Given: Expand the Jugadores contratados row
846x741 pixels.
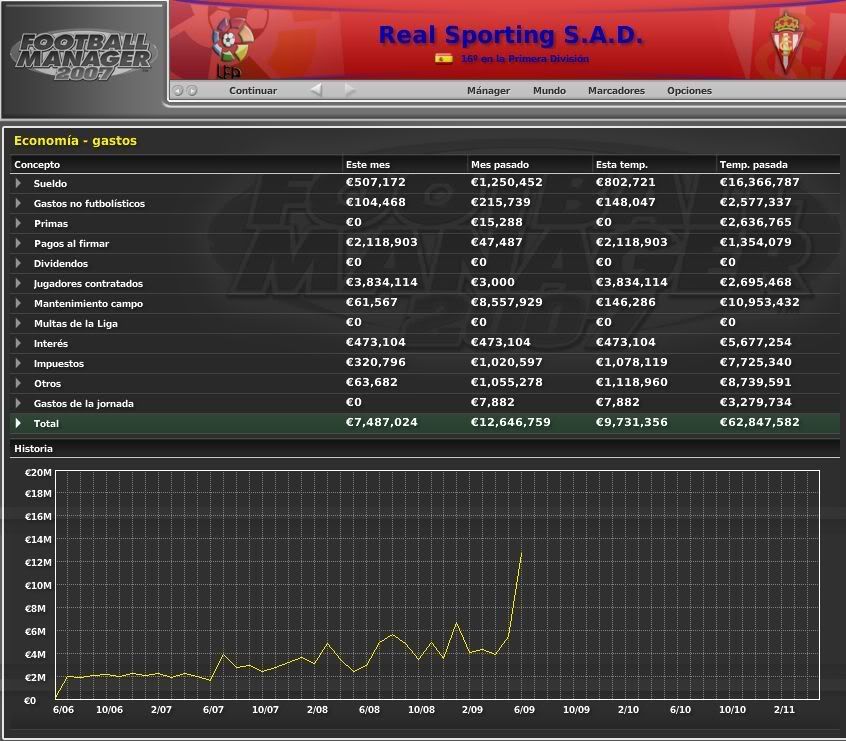Looking at the screenshot, I should pos(18,283).
